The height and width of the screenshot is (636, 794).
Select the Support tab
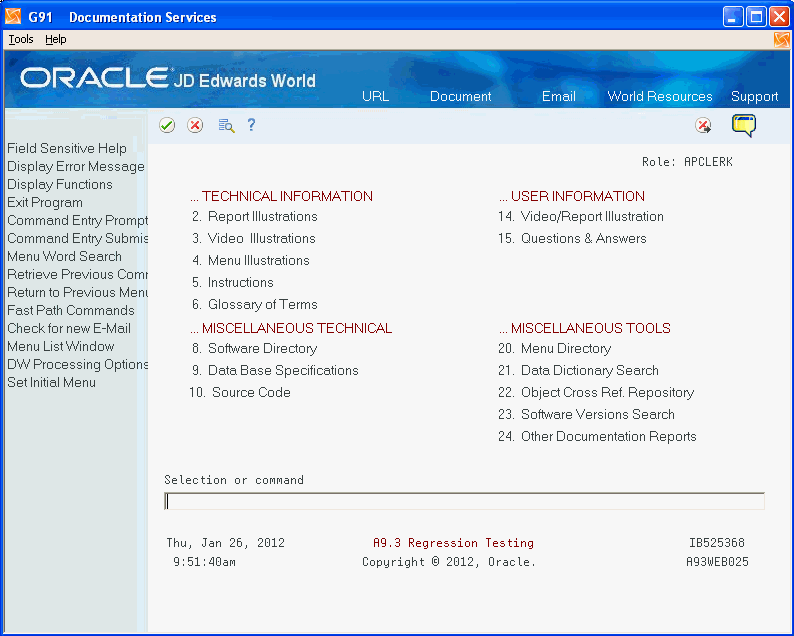coord(755,96)
